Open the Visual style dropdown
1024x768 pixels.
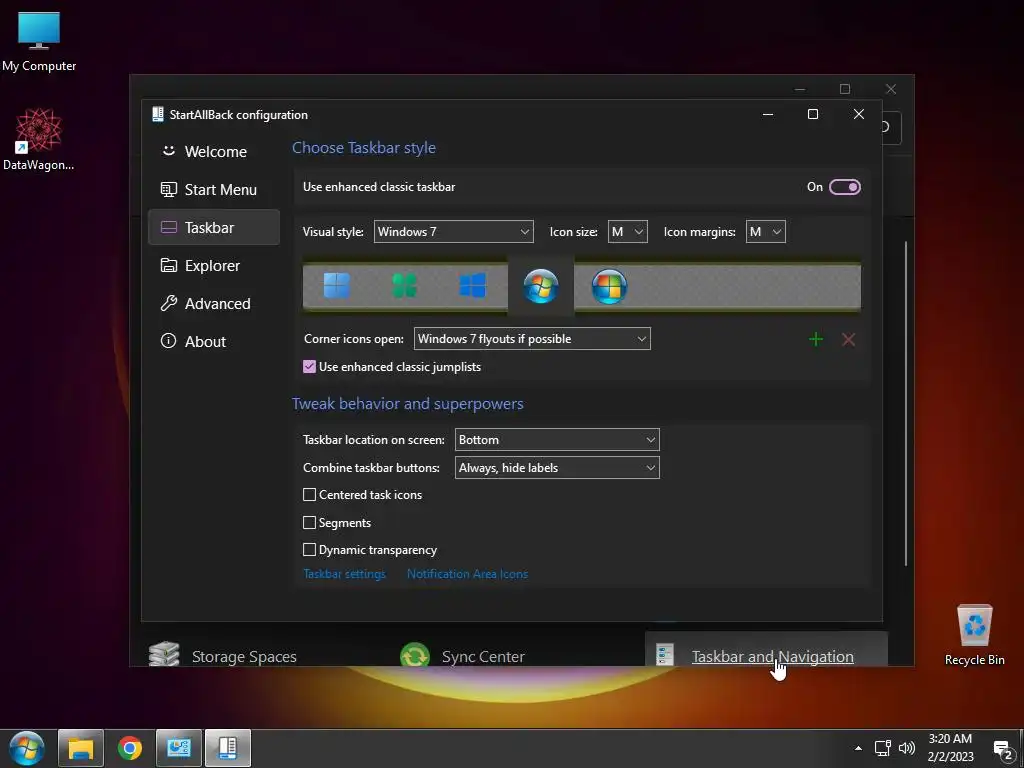(453, 231)
